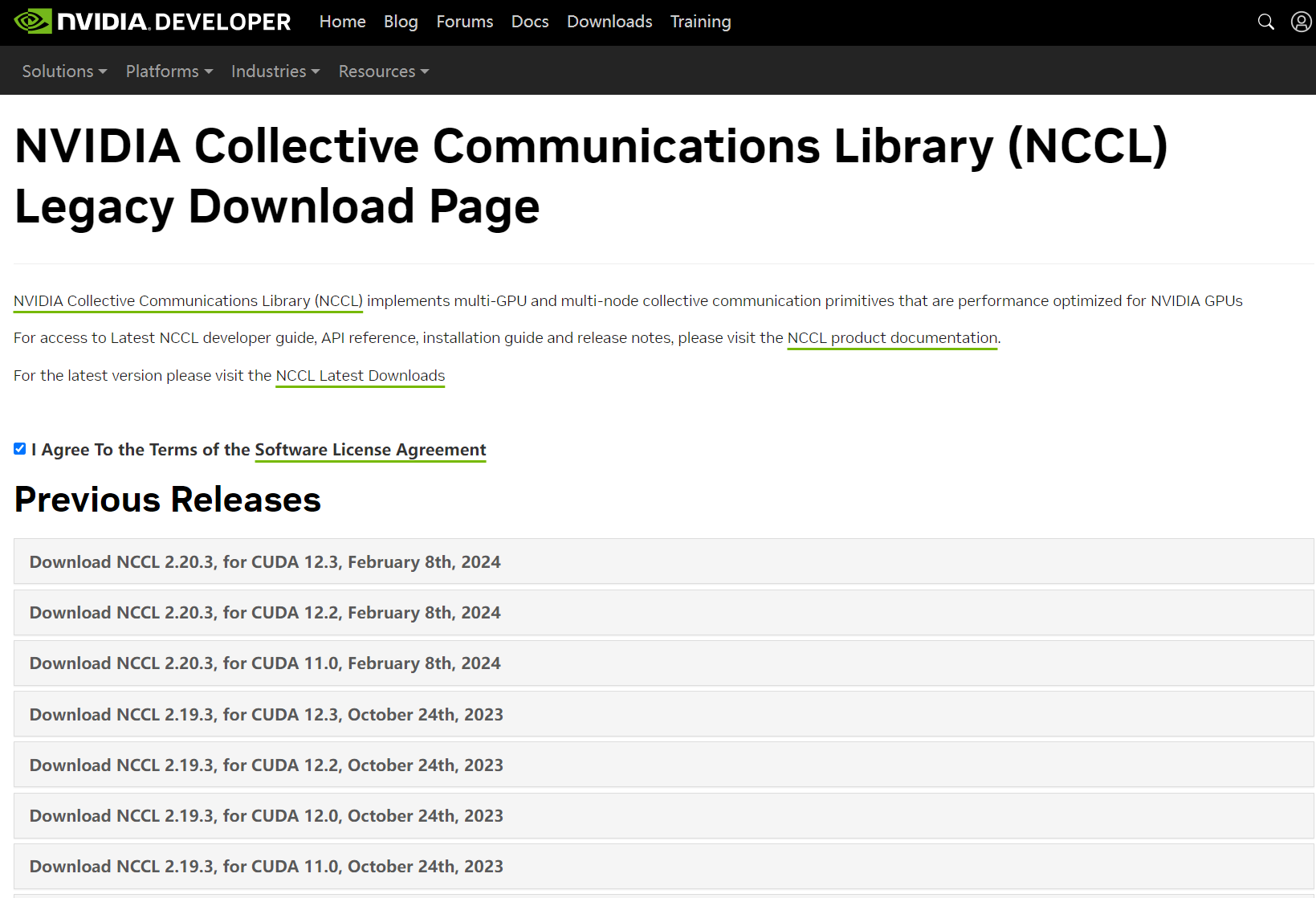Open the NCCL Latest Downloads link

click(361, 376)
